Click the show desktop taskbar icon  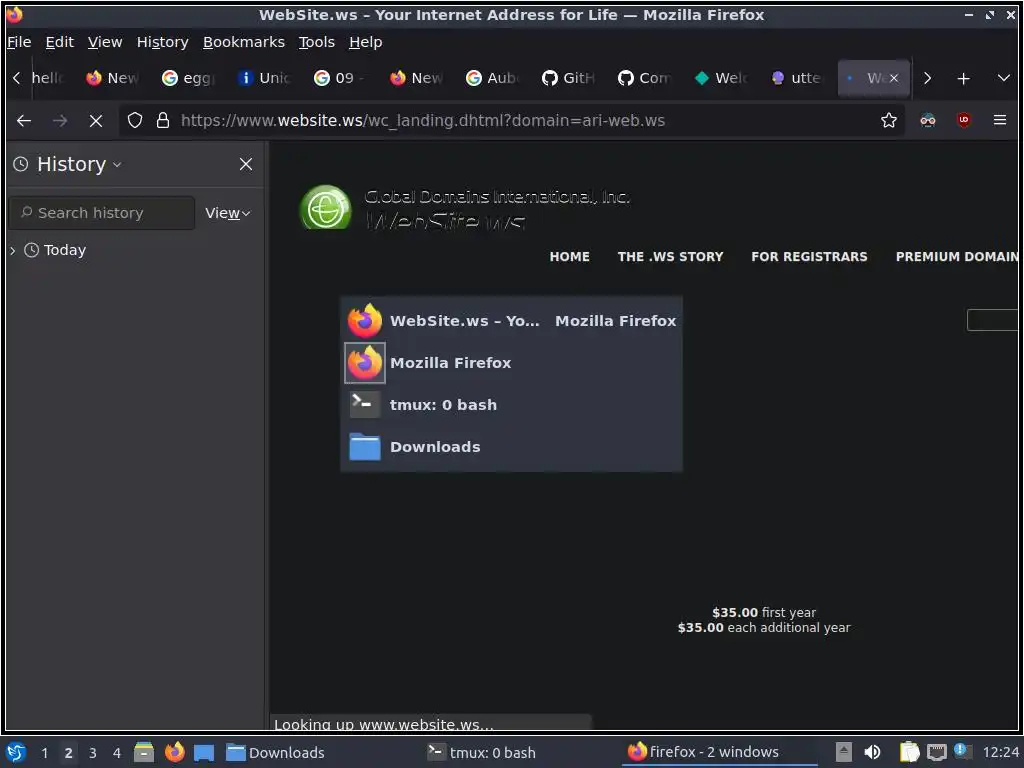(x=204, y=752)
